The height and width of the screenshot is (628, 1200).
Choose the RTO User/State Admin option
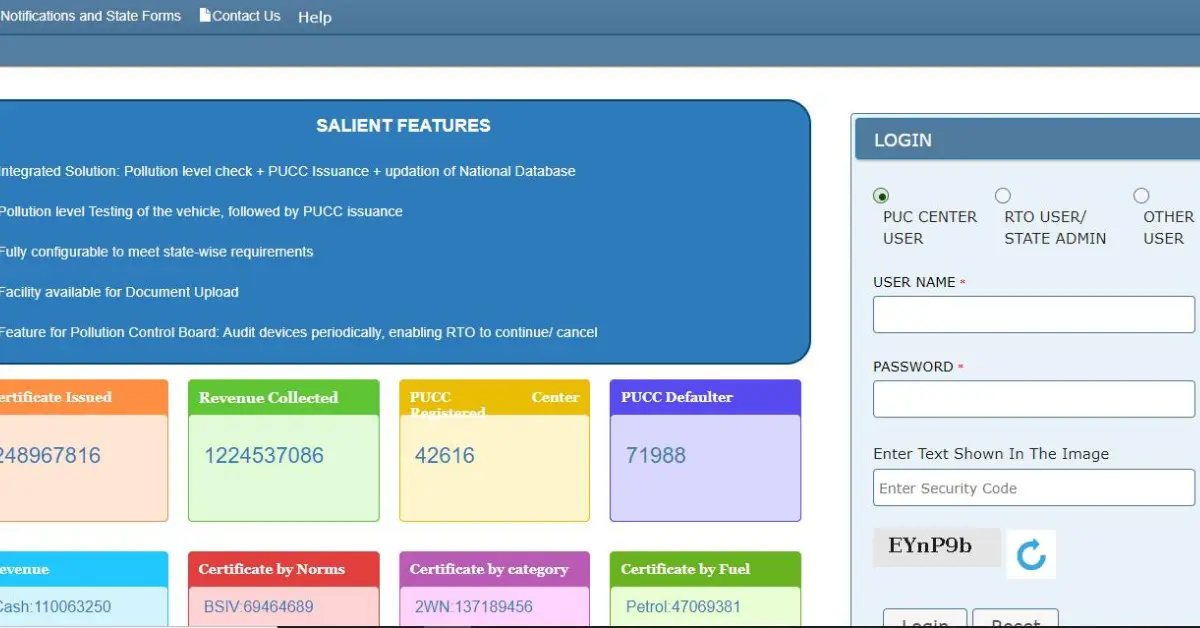1003,196
